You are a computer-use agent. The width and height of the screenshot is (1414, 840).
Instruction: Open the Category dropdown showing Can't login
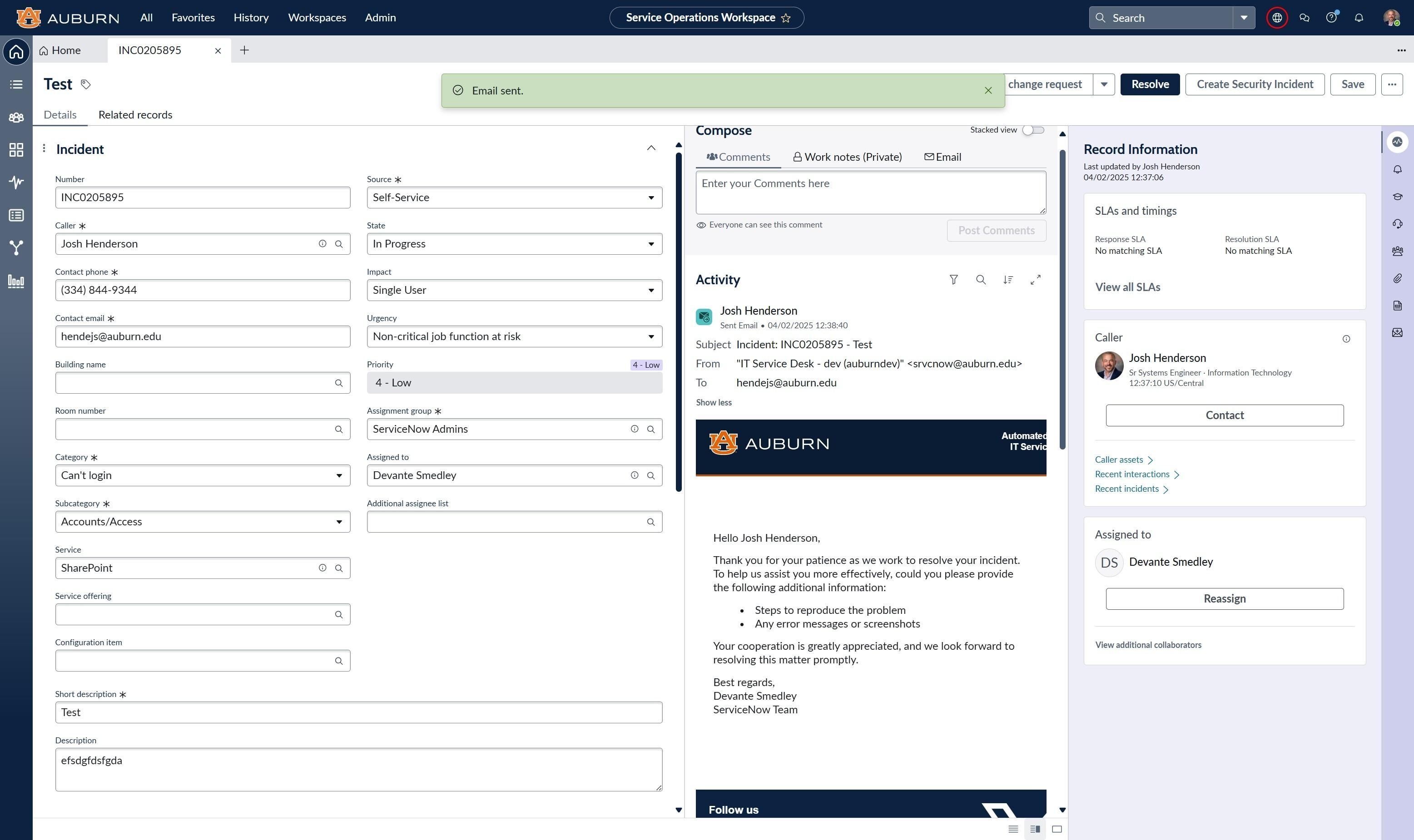[202, 475]
